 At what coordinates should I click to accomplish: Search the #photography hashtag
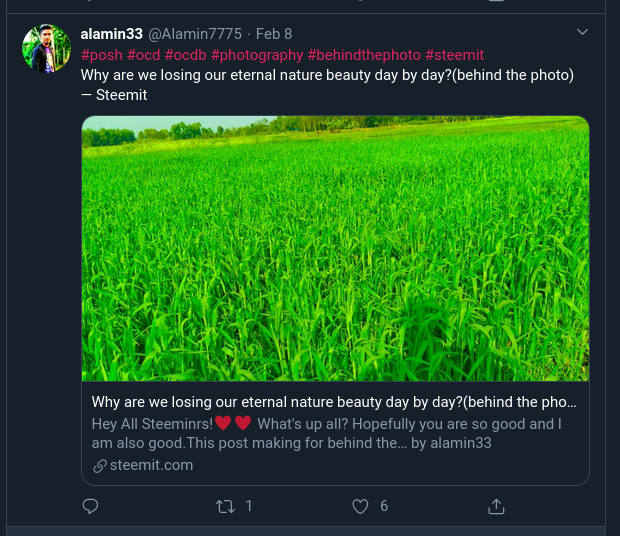coord(257,55)
